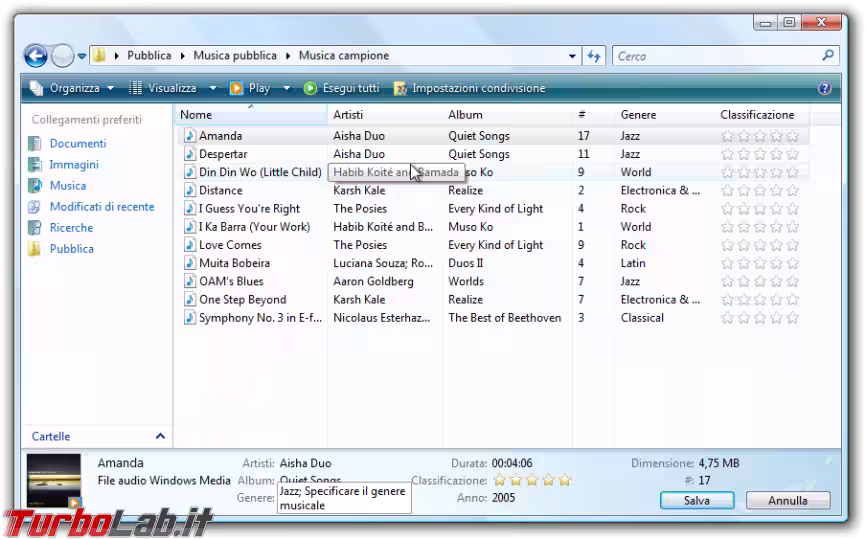Collapse the Cartelle folders pane

click(160, 437)
